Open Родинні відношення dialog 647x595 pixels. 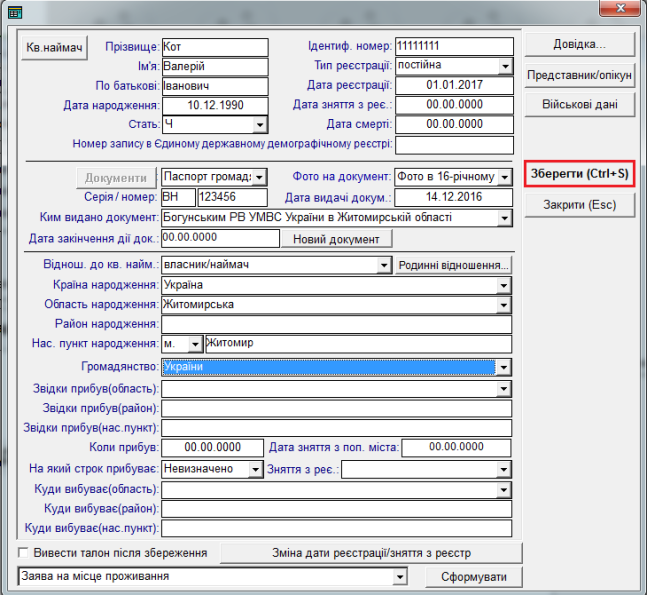454,265
